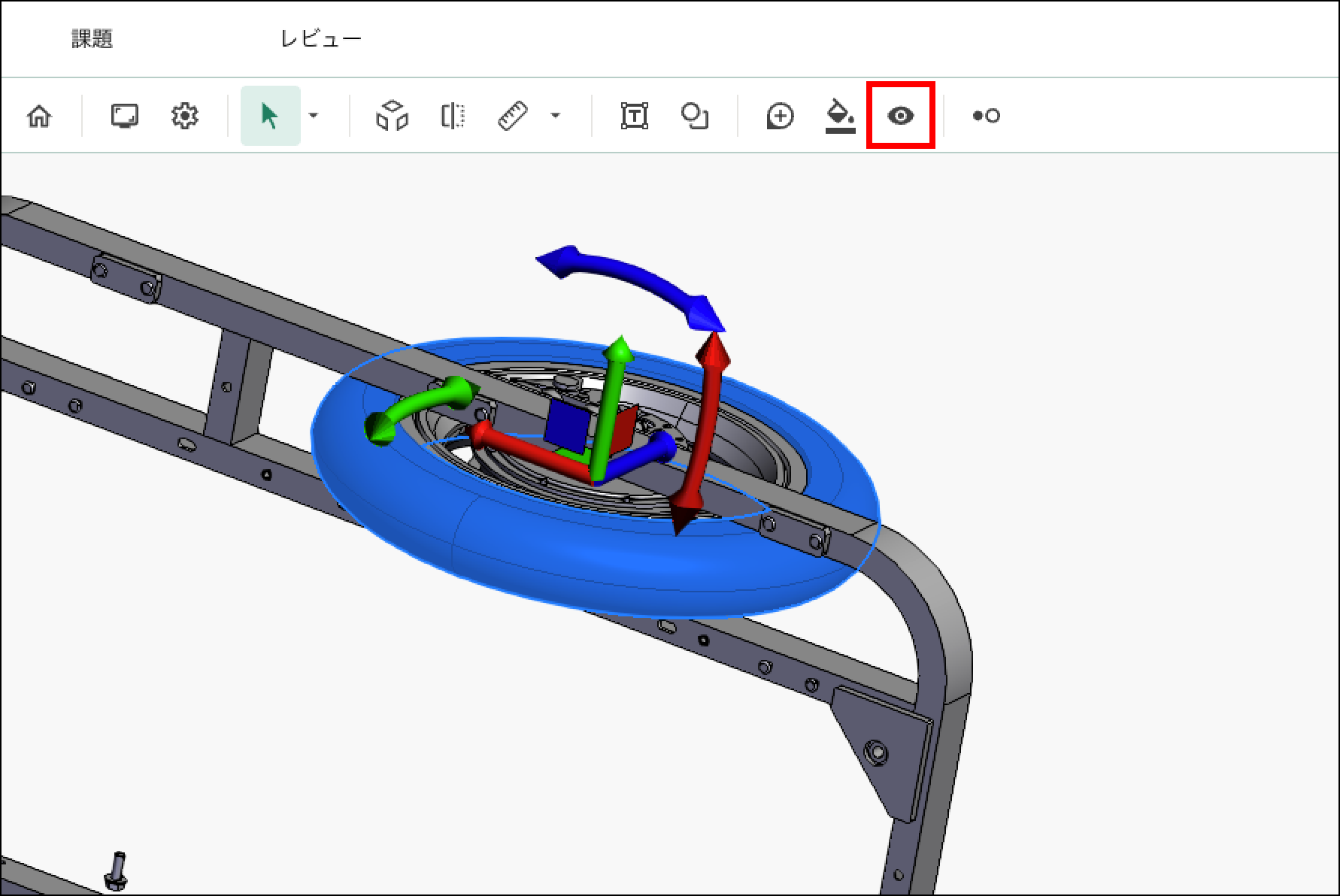
Task: Open the display monitor settings icon
Action: 124,116
